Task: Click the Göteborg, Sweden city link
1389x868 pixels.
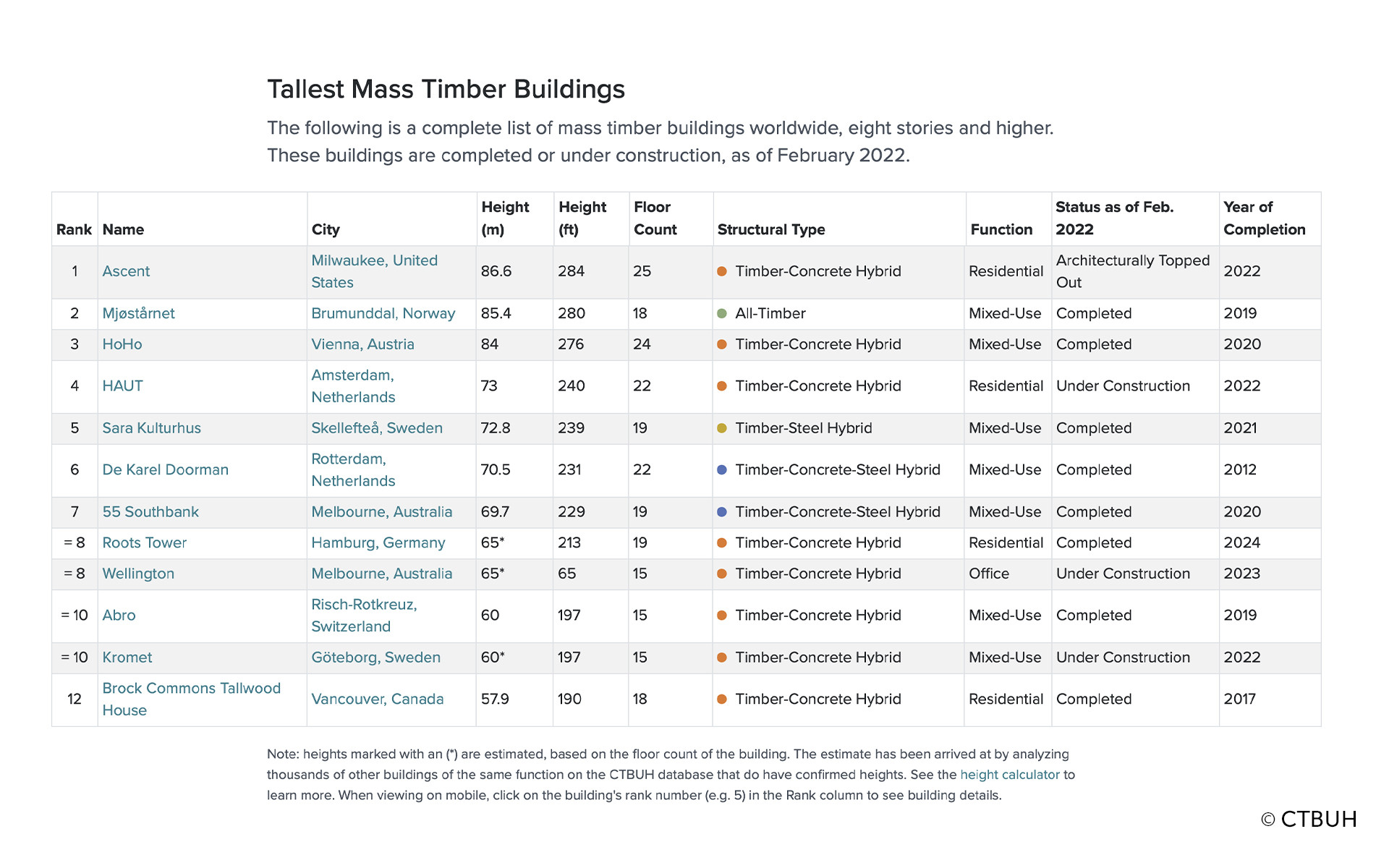Action: pyautogui.click(x=375, y=658)
